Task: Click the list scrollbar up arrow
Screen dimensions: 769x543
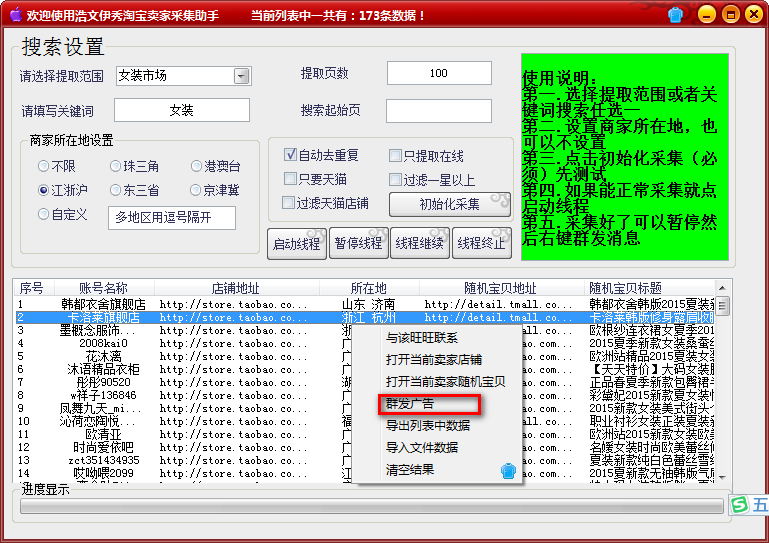Action: click(722, 288)
